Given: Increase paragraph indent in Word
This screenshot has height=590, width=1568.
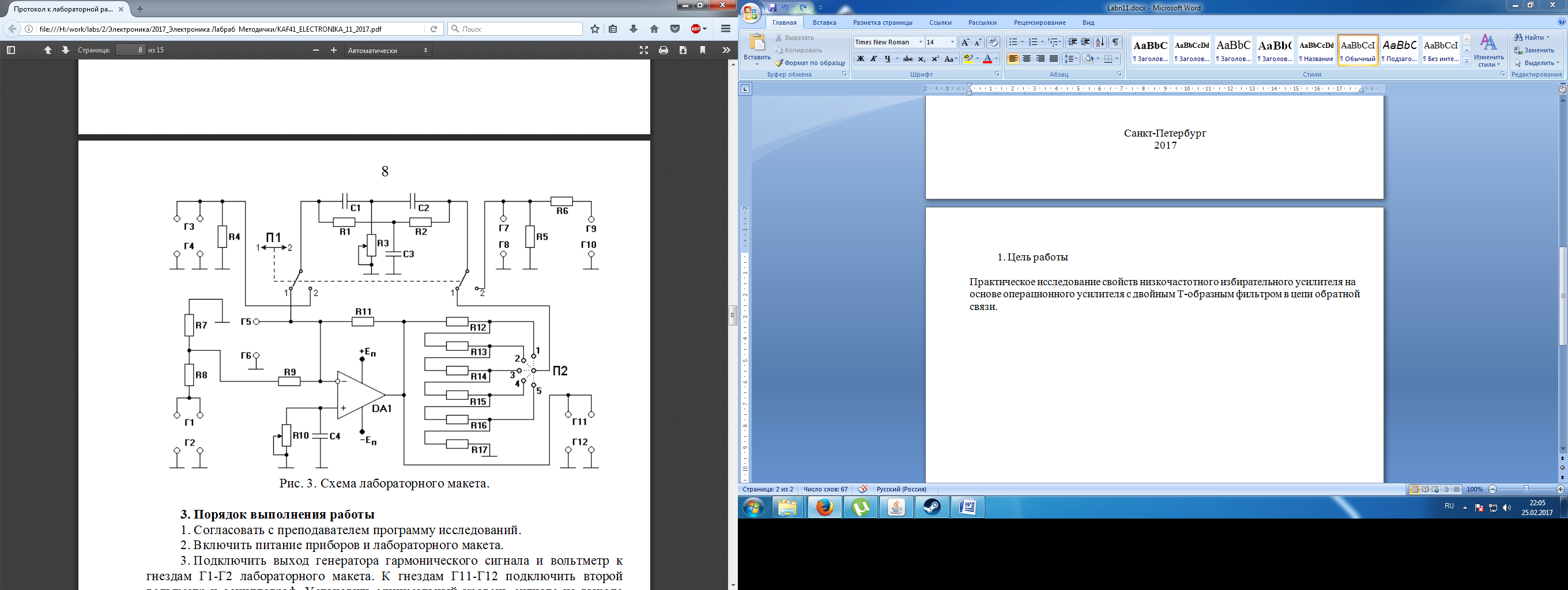Looking at the screenshot, I should tap(1085, 42).
